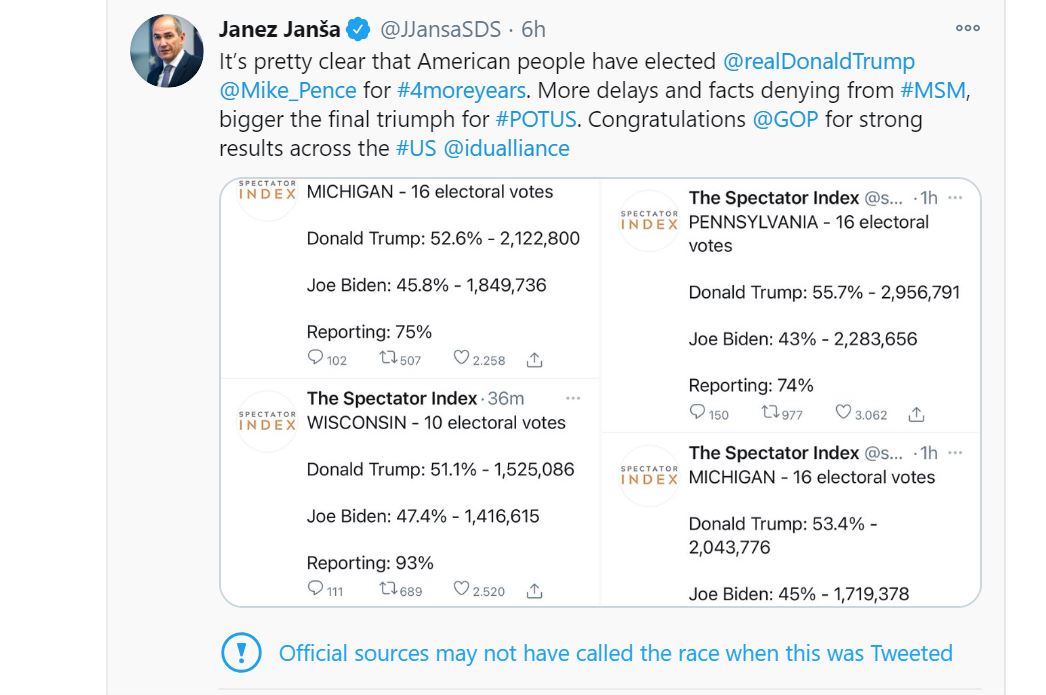
Task: Click the reply icon on Wisconsin tweet
Action: (x=315, y=589)
